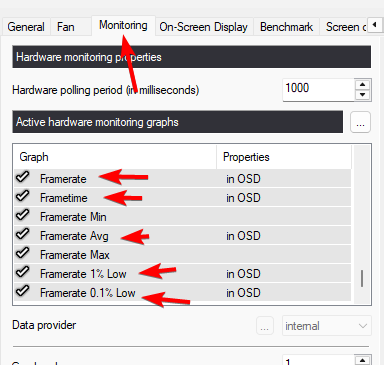Select the Framerate Avg row label
The width and height of the screenshot is (384, 365).
point(74,236)
